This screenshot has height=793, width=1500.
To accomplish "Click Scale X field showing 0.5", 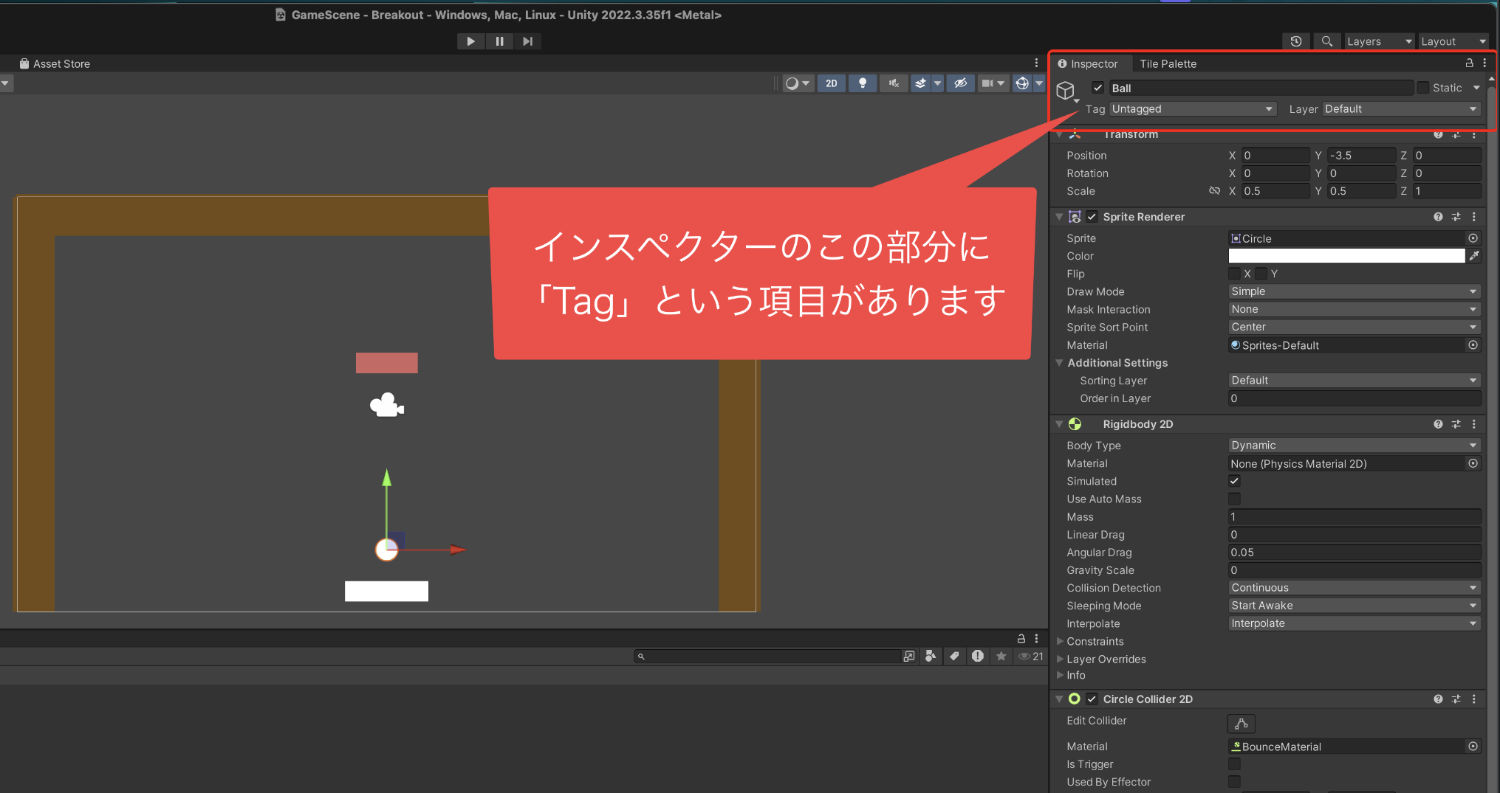I will [1275, 191].
